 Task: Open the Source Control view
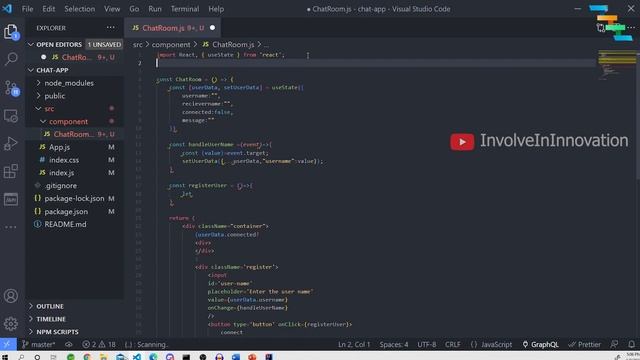pyautogui.click(x=11, y=88)
